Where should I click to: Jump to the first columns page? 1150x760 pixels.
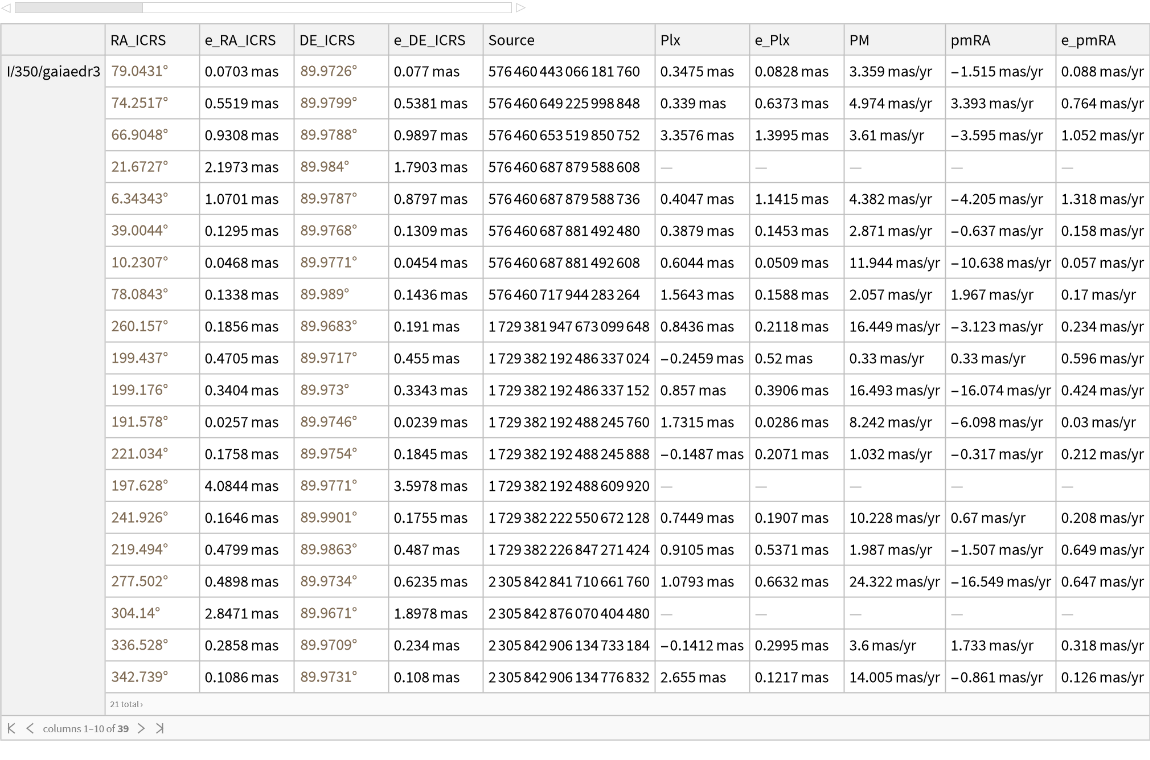pyautogui.click(x=11, y=728)
